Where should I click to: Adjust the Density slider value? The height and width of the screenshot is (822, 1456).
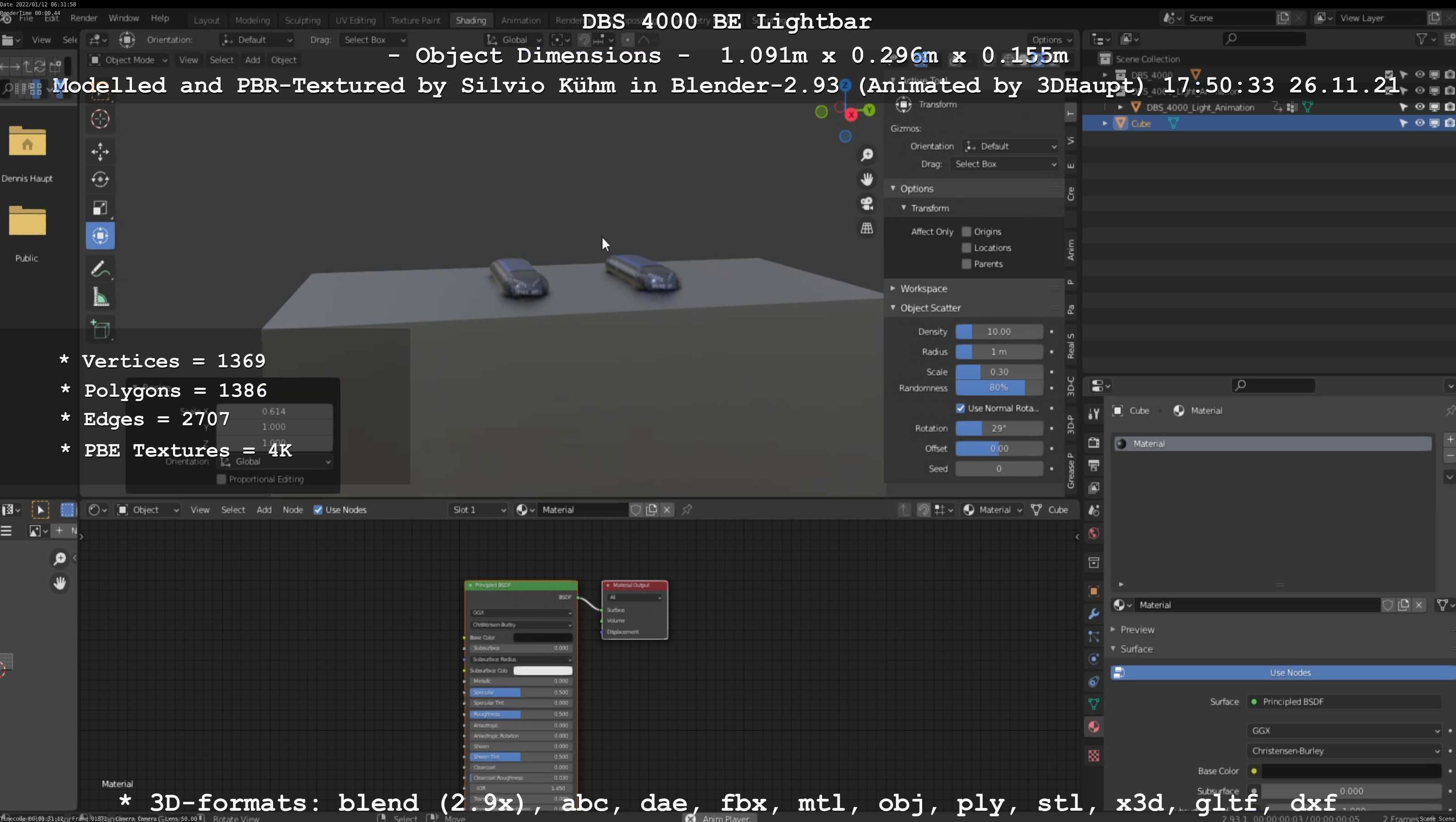tap(999, 332)
